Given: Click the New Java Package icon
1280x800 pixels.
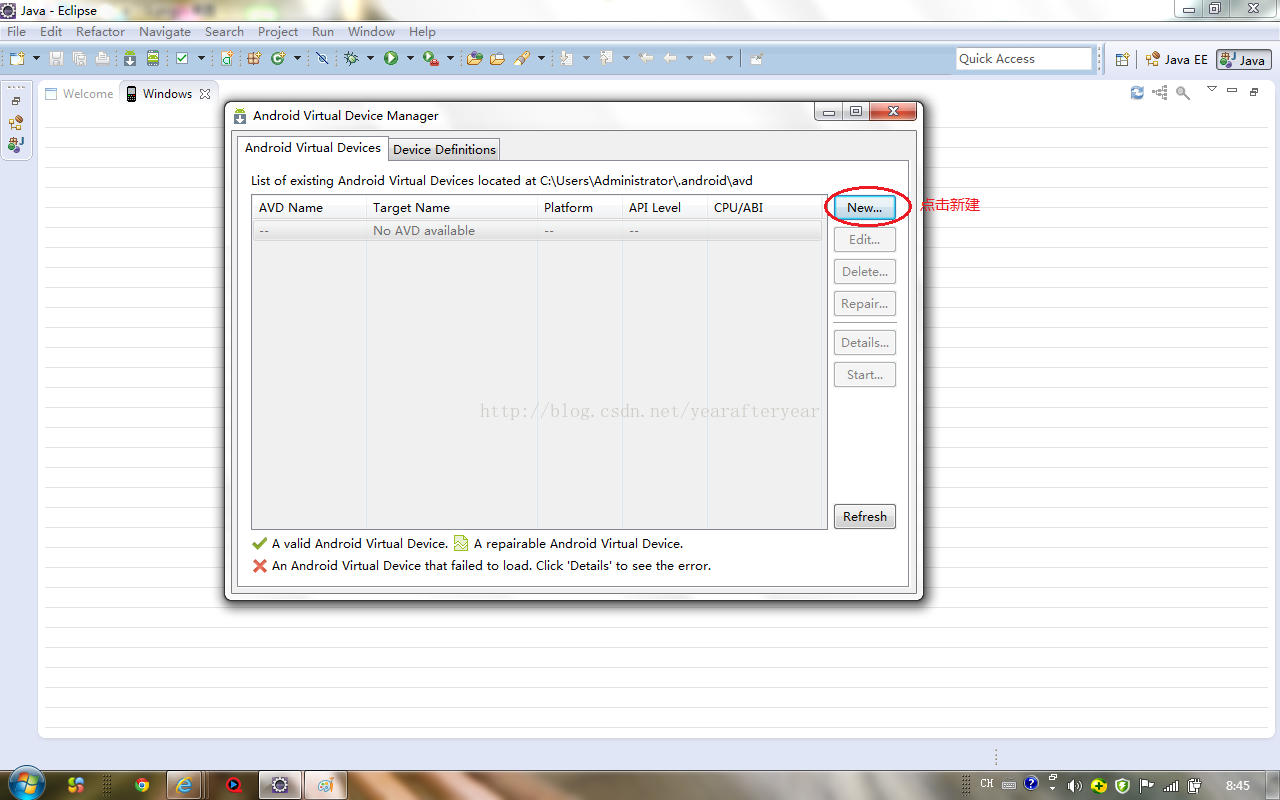Looking at the screenshot, I should click(x=254, y=59).
